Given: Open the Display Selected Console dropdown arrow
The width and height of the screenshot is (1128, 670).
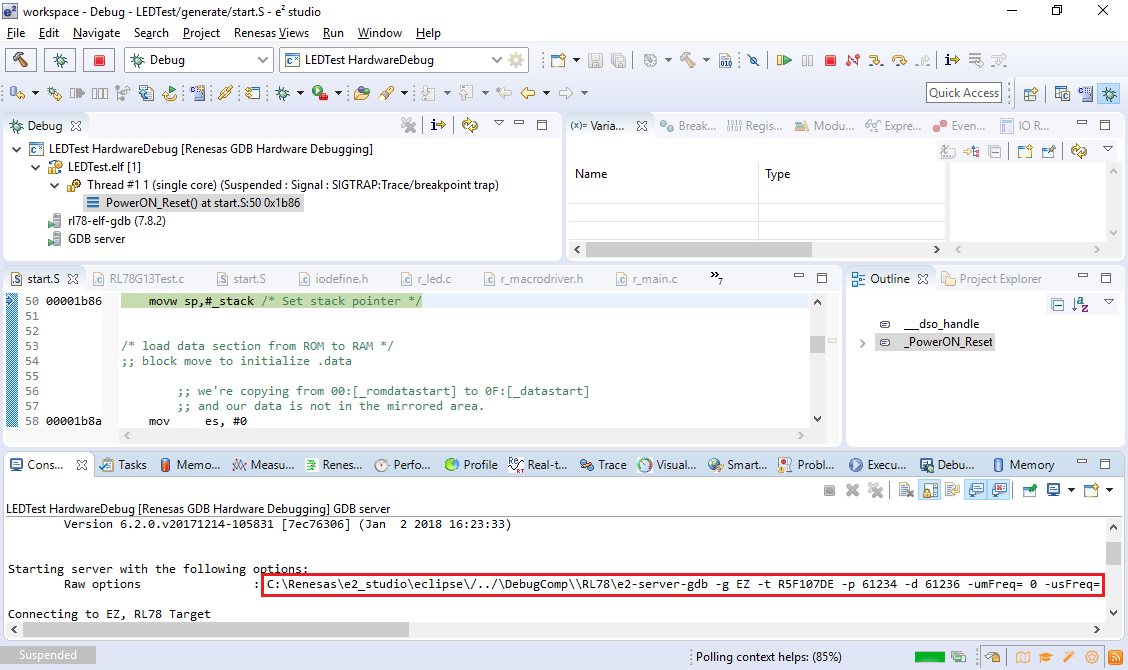Looking at the screenshot, I should pyautogui.click(x=1071, y=490).
